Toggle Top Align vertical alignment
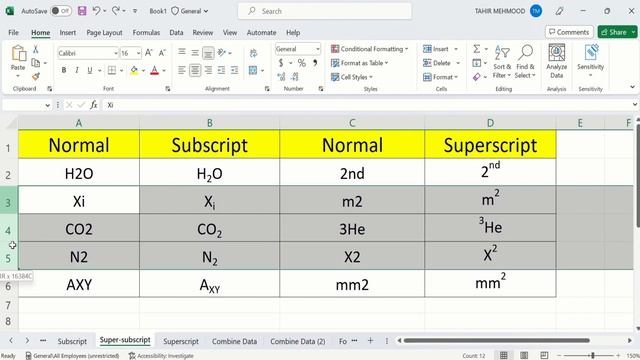This screenshot has width=640, height=360. pyautogui.click(x=182, y=52)
